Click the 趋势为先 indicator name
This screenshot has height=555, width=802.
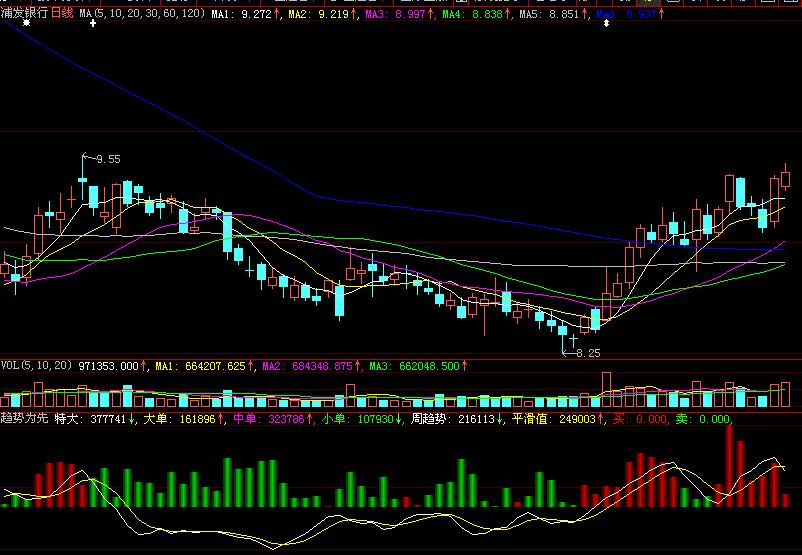point(25,420)
